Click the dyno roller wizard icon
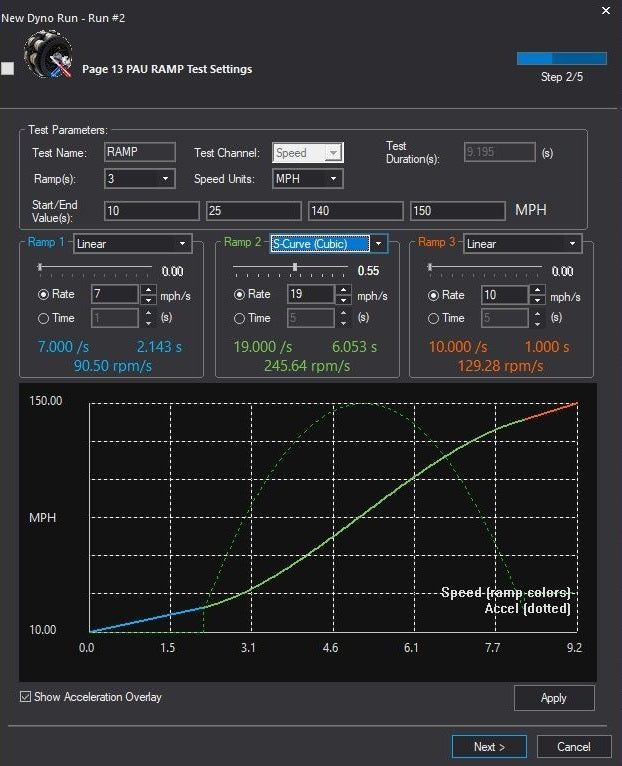The height and width of the screenshot is (766, 622). [x=48, y=54]
